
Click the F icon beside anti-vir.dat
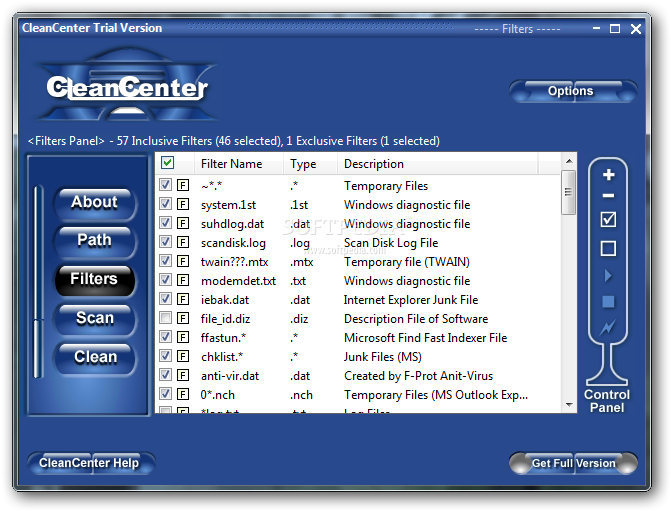pyautogui.click(x=183, y=375)
